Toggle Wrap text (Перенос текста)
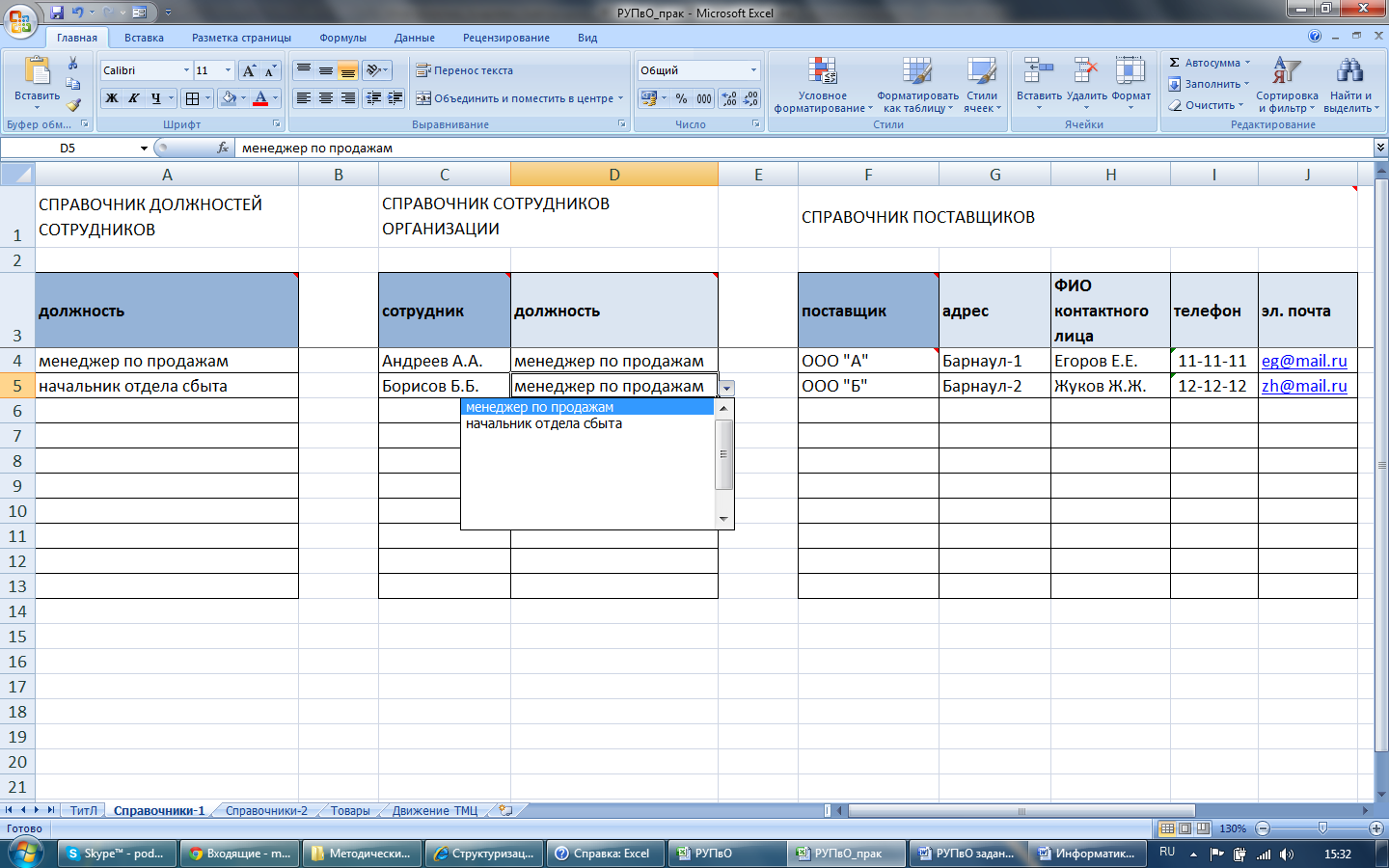1389x868 pixels. [464, 70]
